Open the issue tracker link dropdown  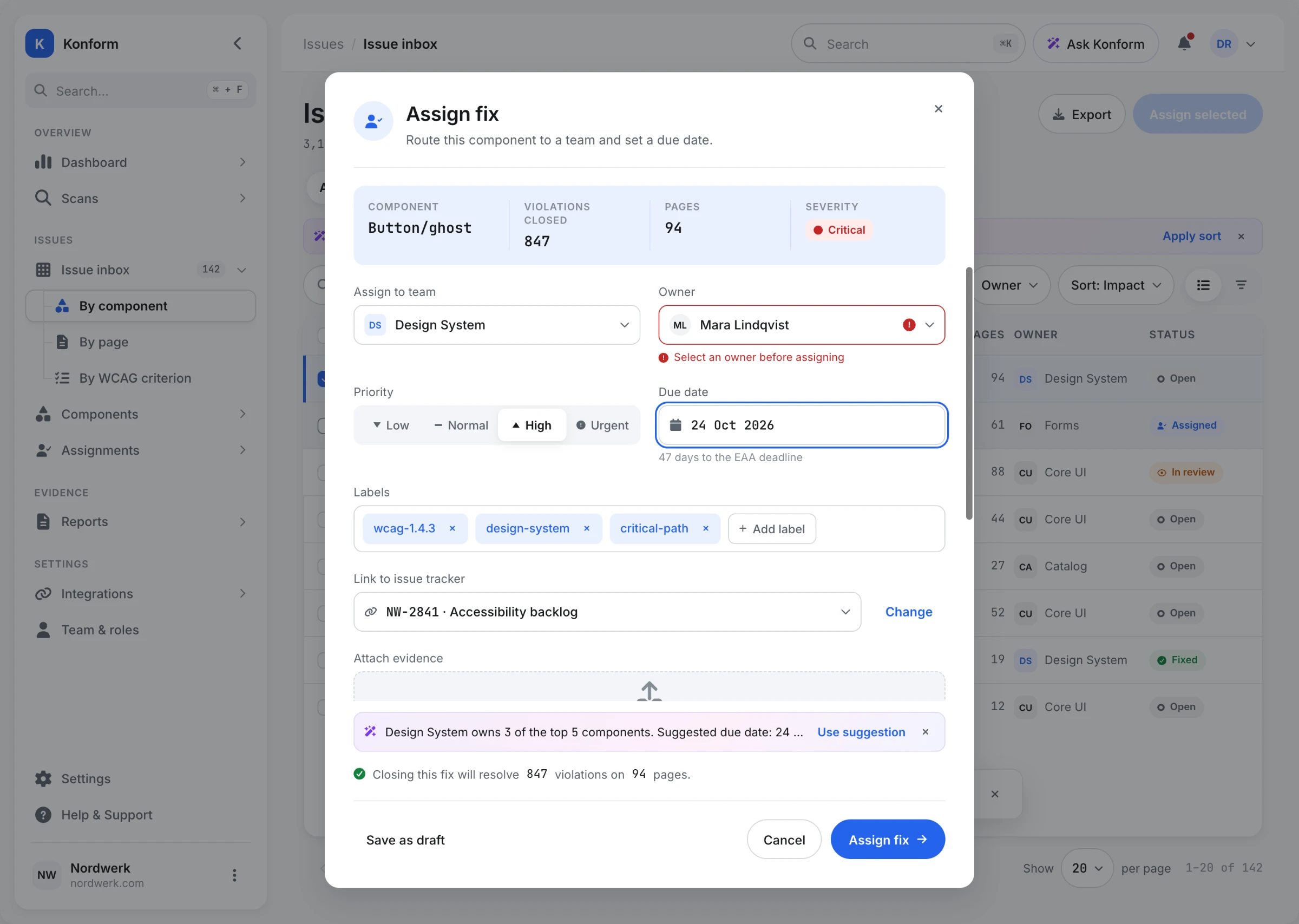tap(607, 612)
